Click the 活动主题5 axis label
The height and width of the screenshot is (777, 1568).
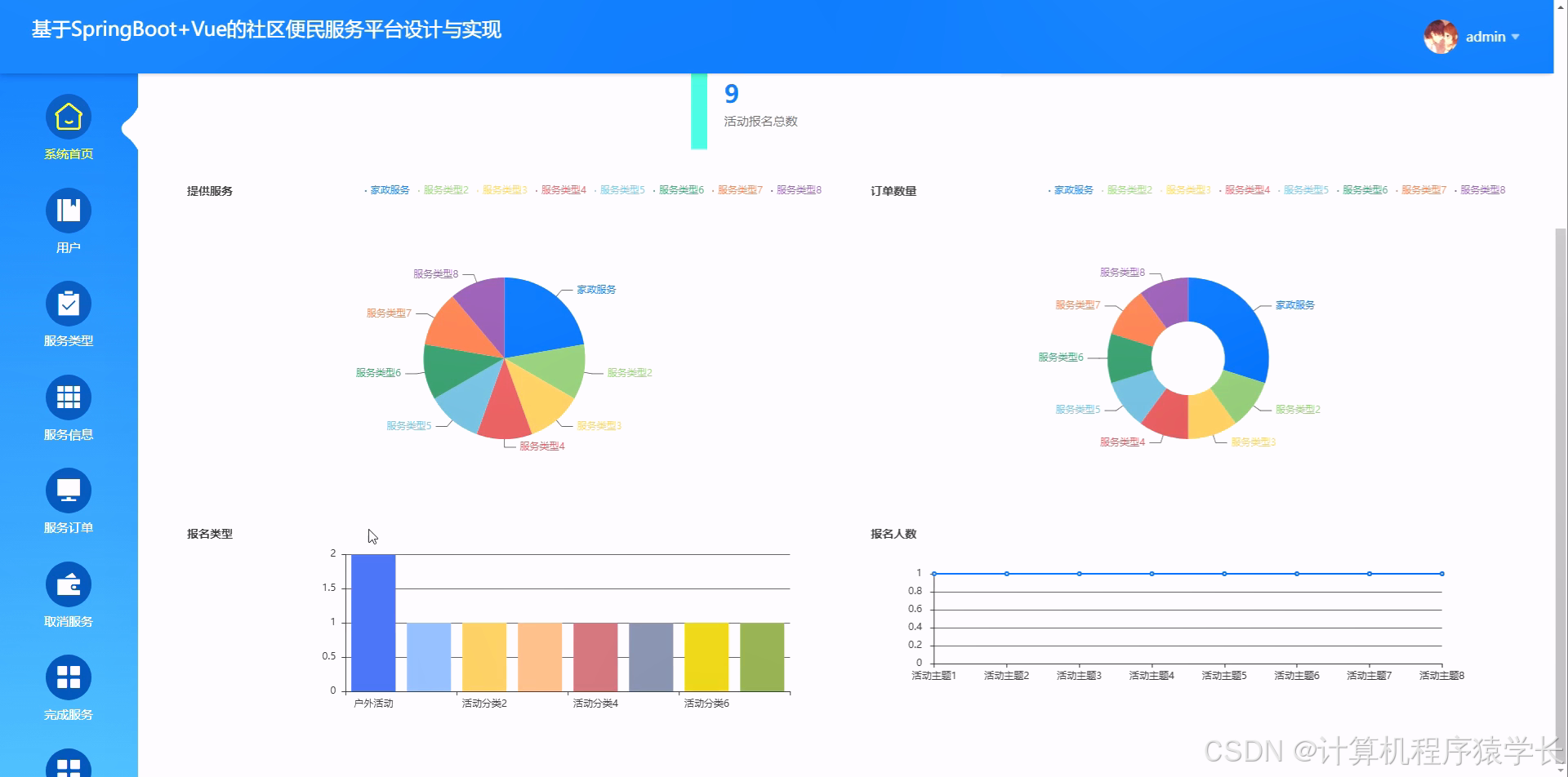pos(1224,676)
